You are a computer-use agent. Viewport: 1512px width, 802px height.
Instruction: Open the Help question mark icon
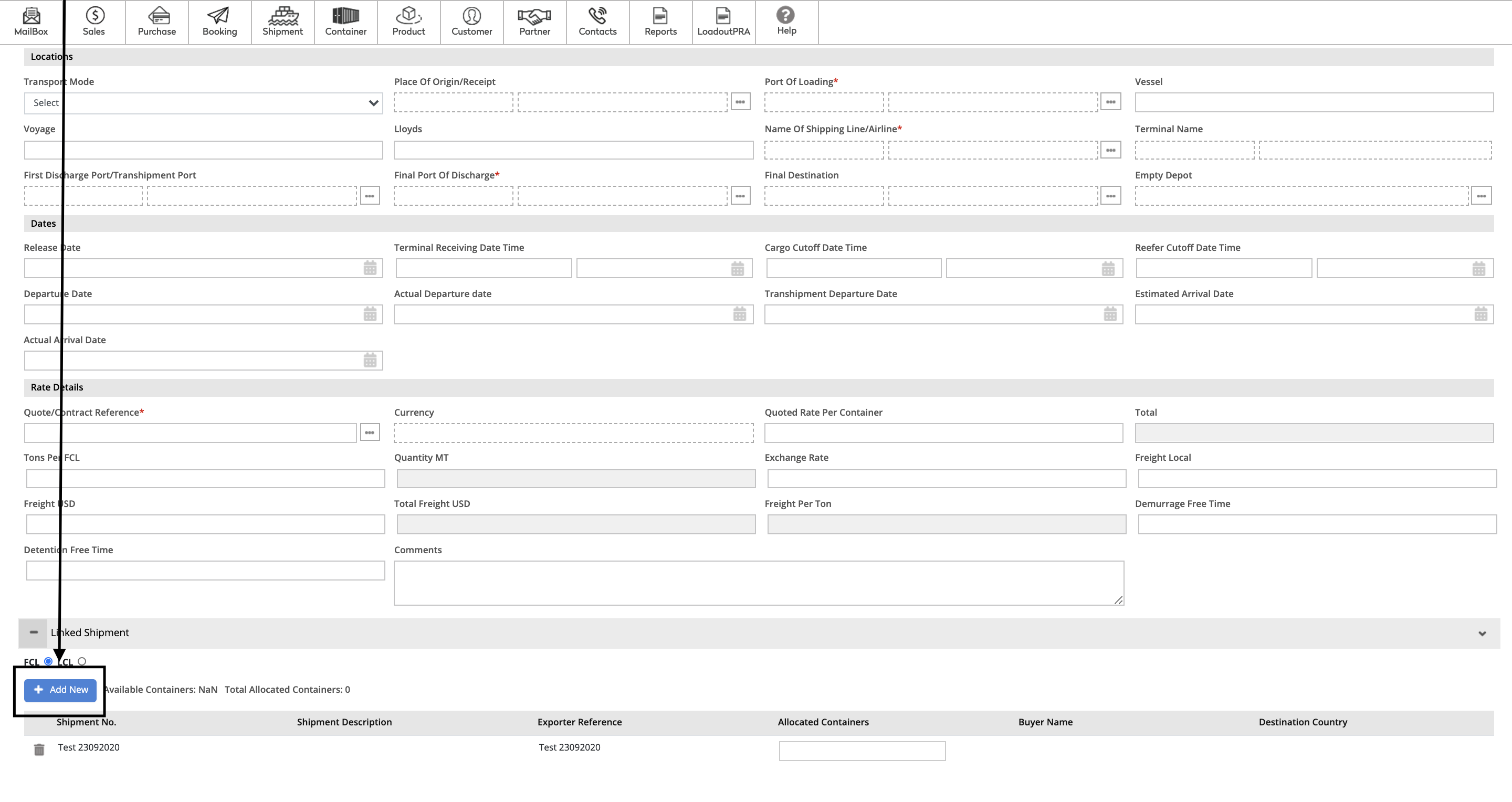tap(785, 15)
